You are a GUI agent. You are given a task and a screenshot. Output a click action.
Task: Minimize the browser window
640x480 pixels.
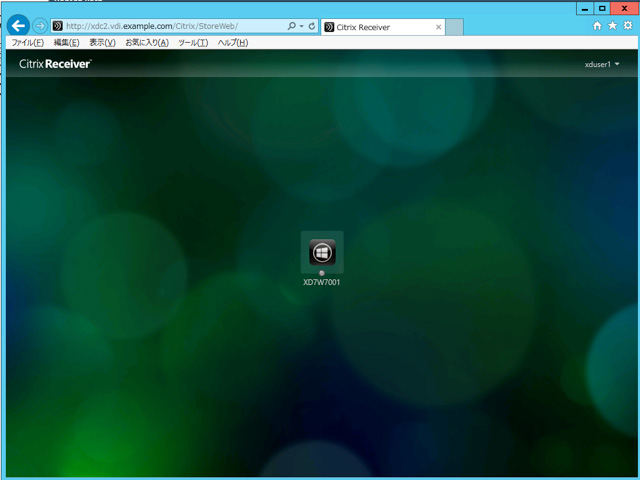pos(585,9)
